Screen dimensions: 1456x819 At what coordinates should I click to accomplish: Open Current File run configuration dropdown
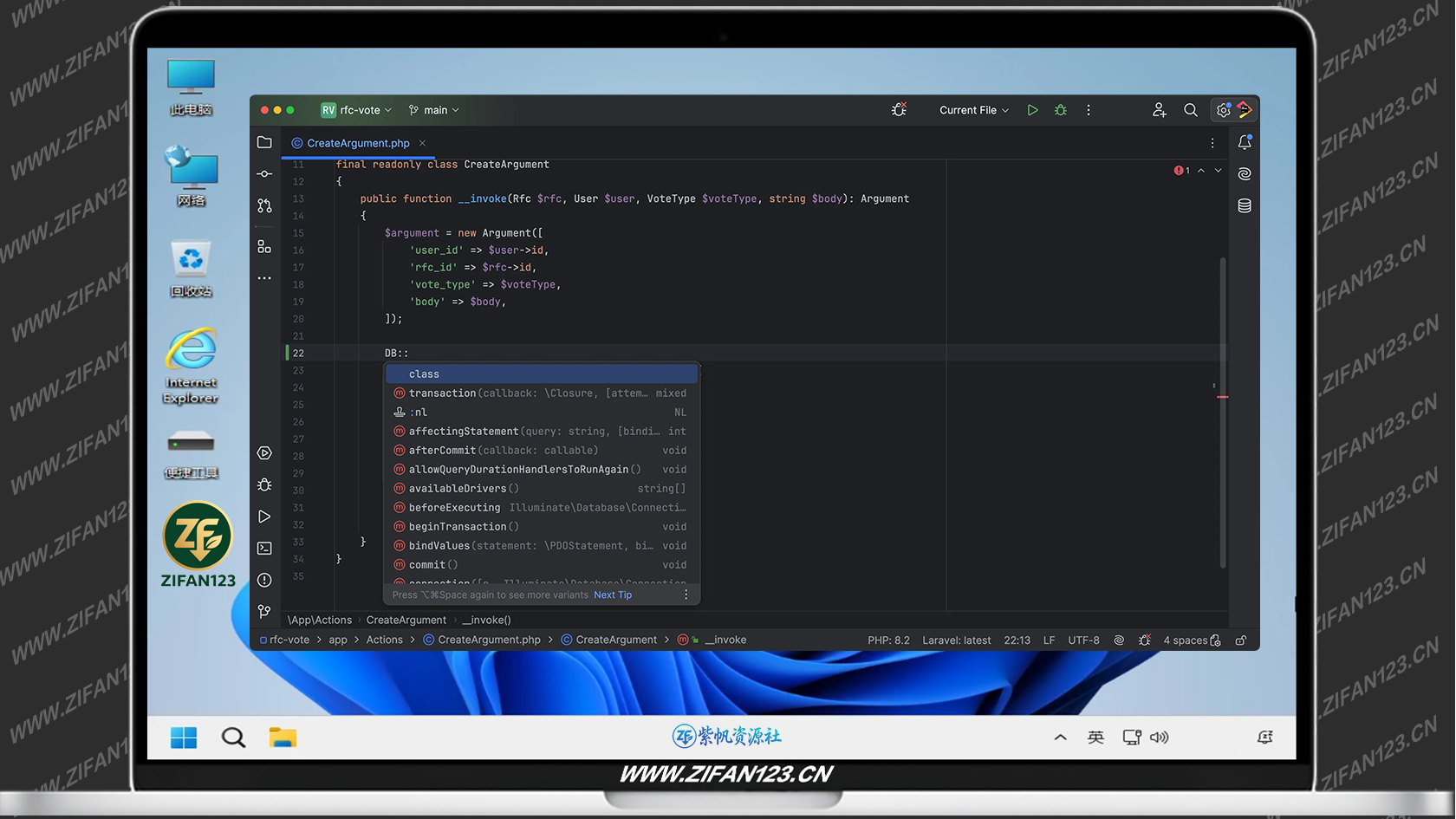coord(973,110)
